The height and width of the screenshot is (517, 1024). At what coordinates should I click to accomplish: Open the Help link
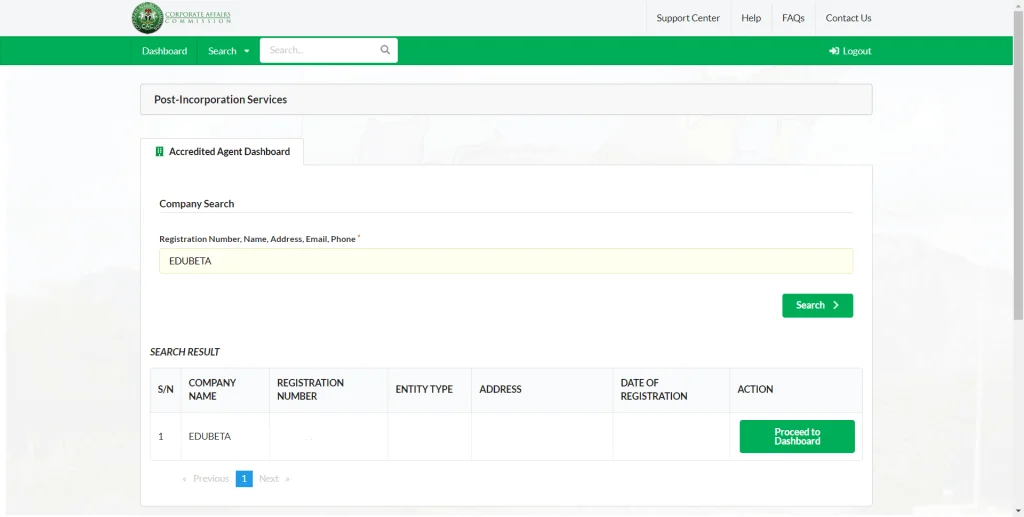751,18
